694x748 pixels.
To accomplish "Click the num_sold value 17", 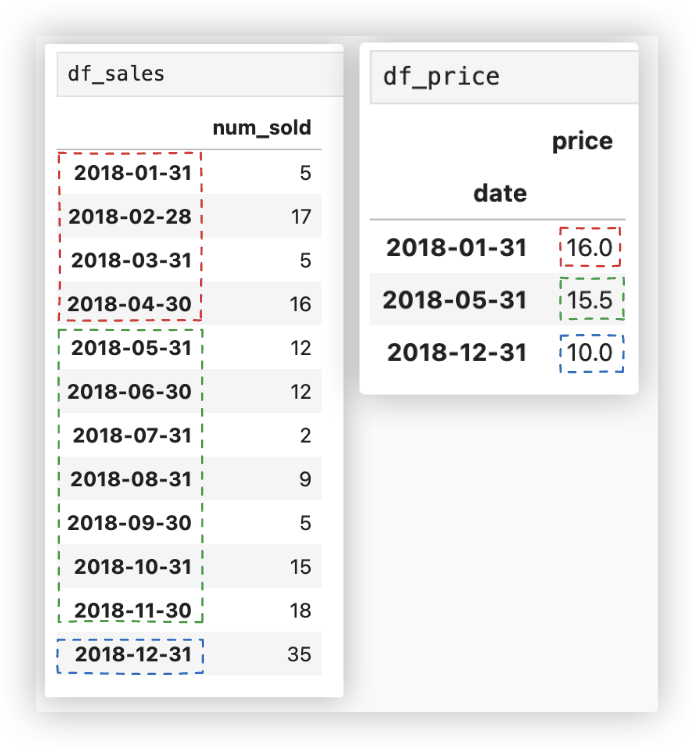I will tap(300, 217).
